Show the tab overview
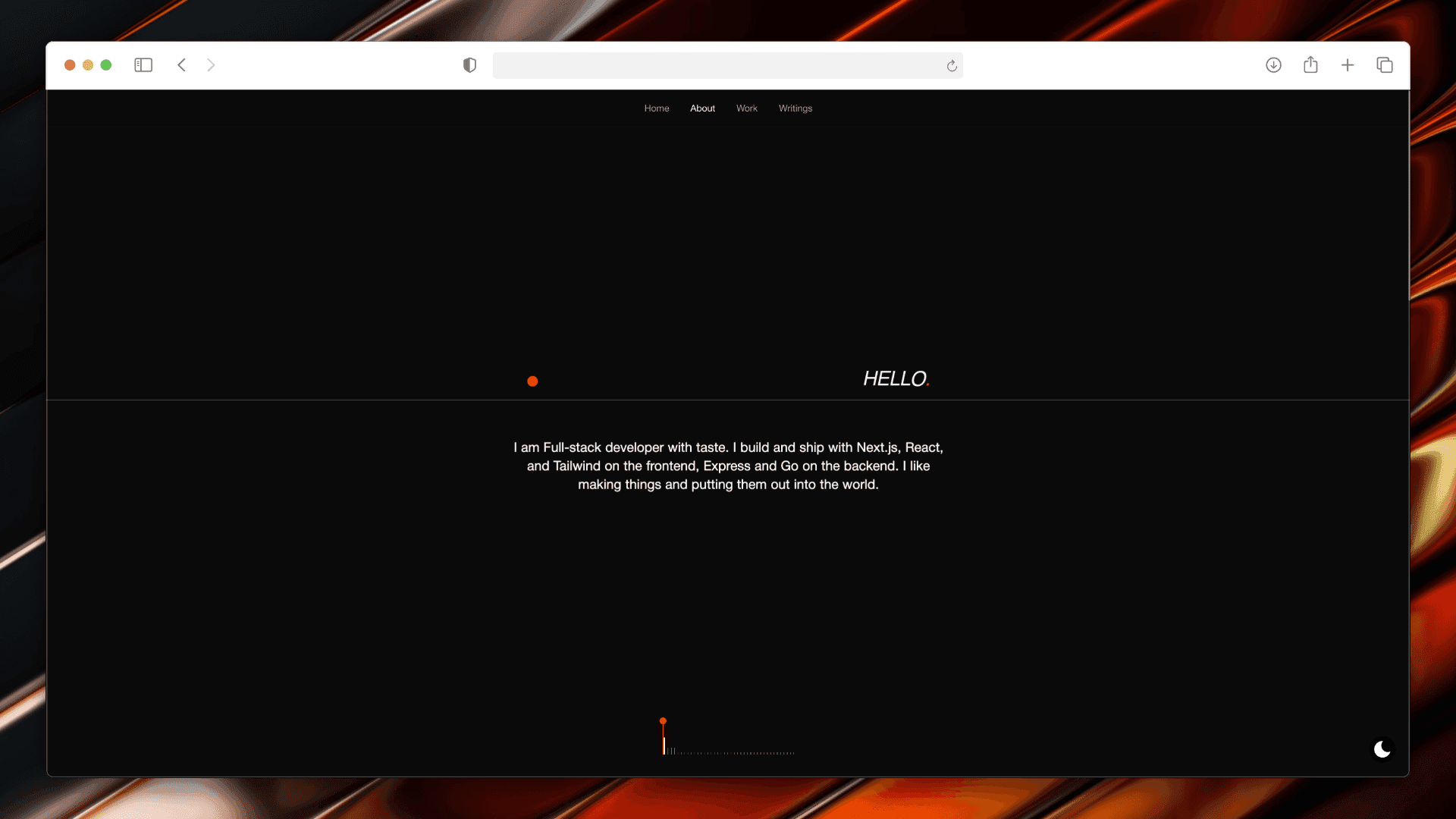 [x=1385, y=65]
